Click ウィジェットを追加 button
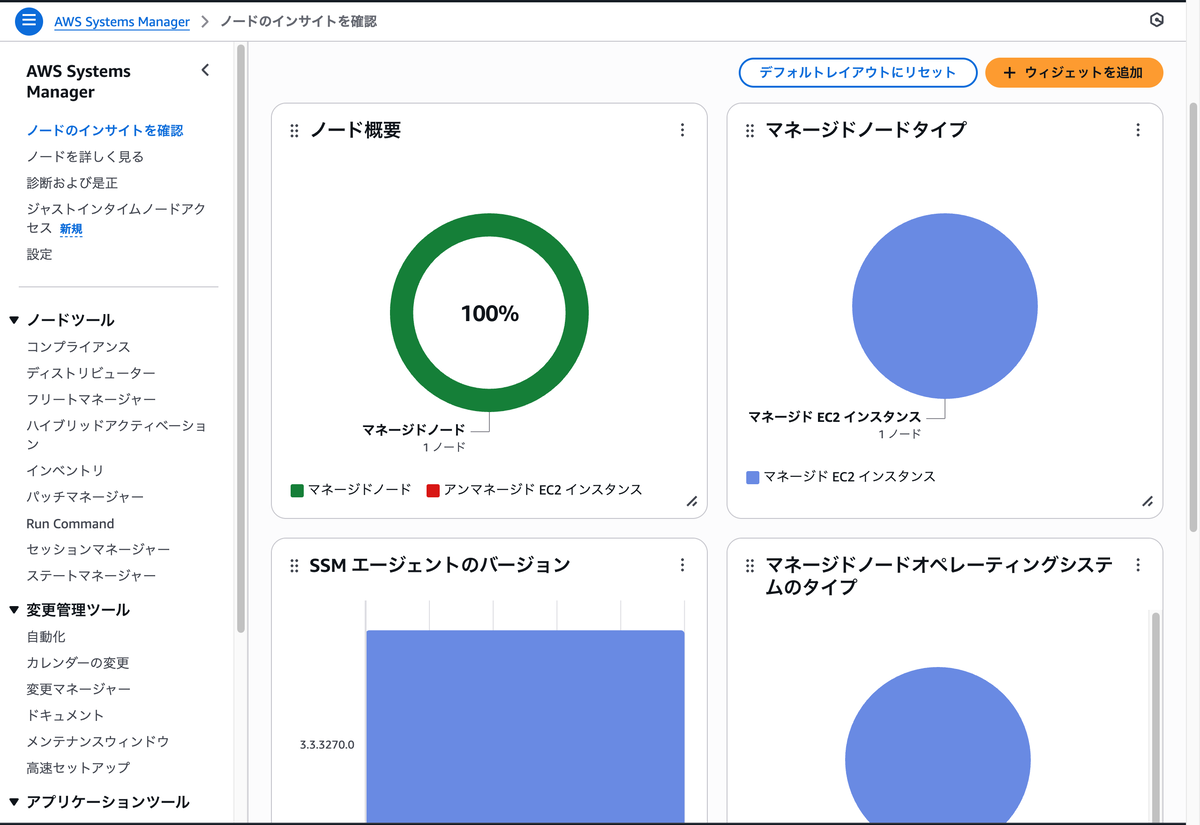Image resolution: width=1200 pixels, height=825 pixels. pyautogui.click(x=1074, y=72)
